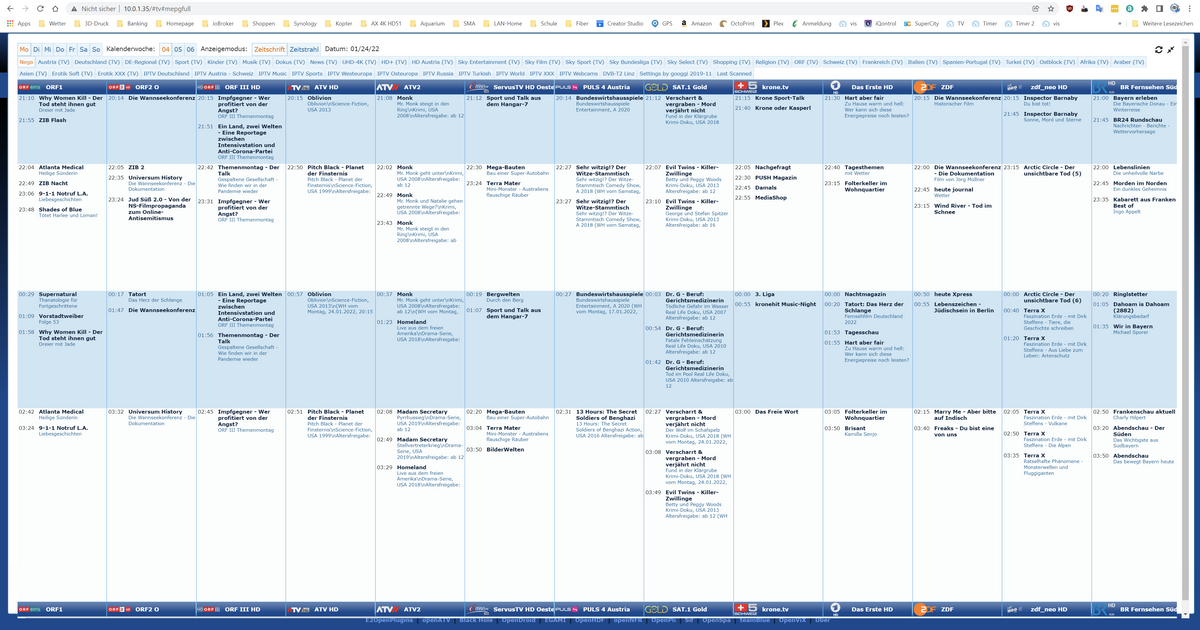Open the Nachgefragt programme at 22:05

(x=772, y=167)
